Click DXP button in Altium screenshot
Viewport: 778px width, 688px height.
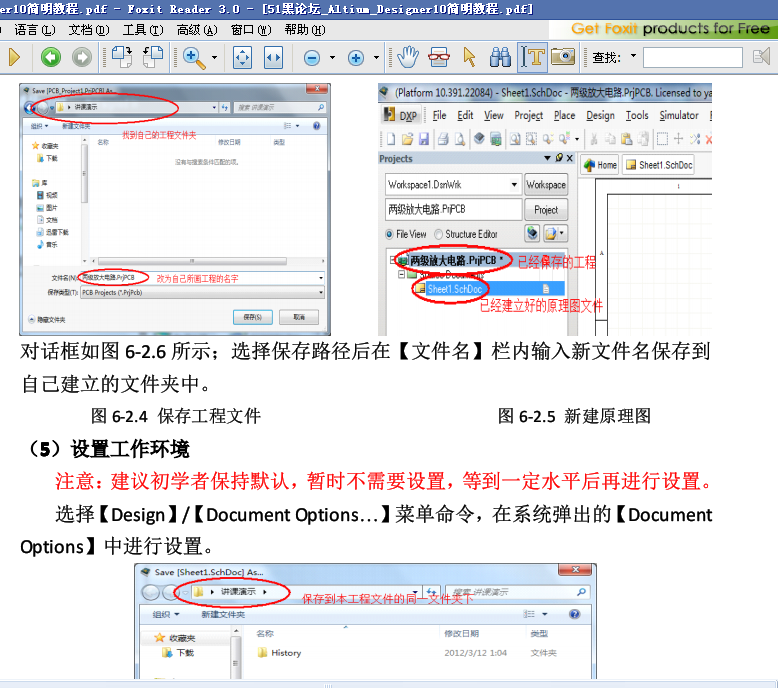pos(401,115)
